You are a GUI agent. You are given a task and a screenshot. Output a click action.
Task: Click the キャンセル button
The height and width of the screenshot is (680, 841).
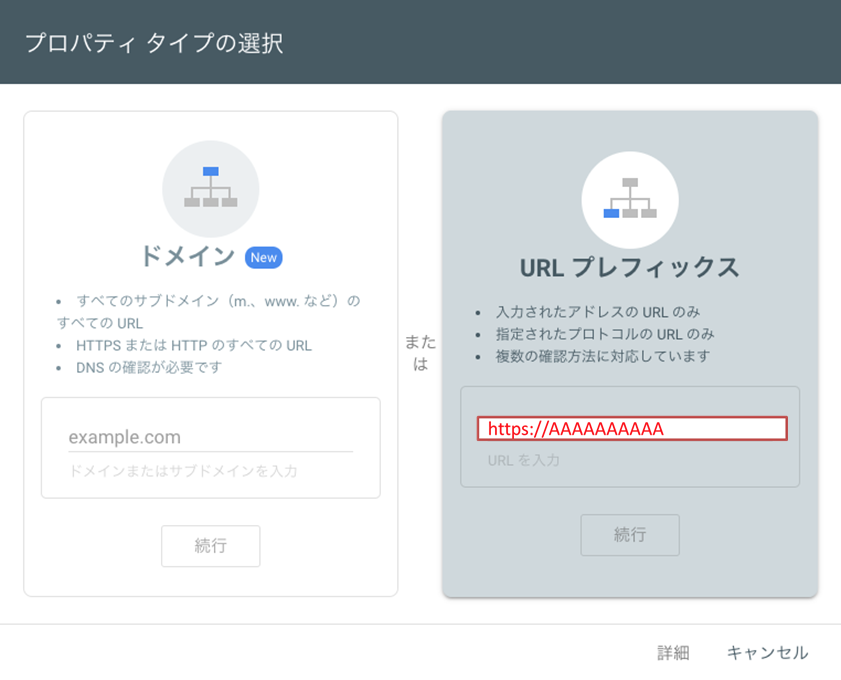pos(767,653)
